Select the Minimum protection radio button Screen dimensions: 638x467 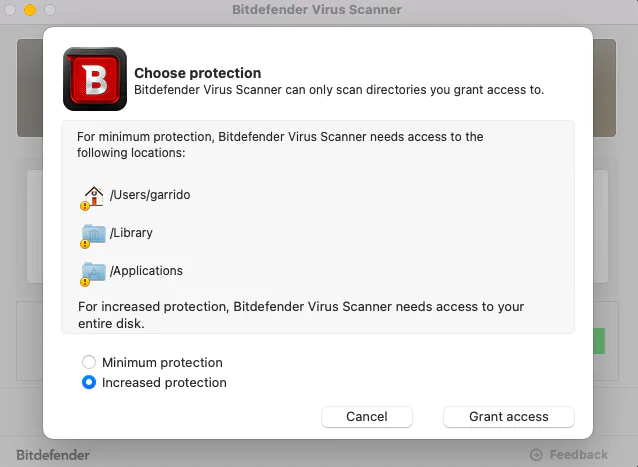click(89, 363)
